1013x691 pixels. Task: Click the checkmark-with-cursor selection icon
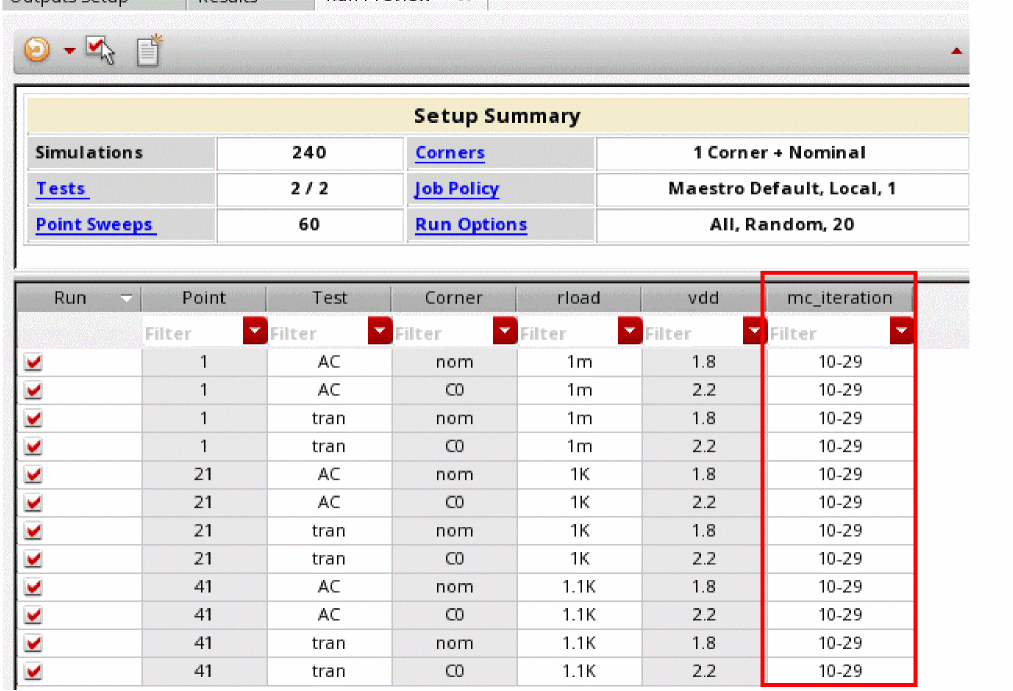(100, 50)
